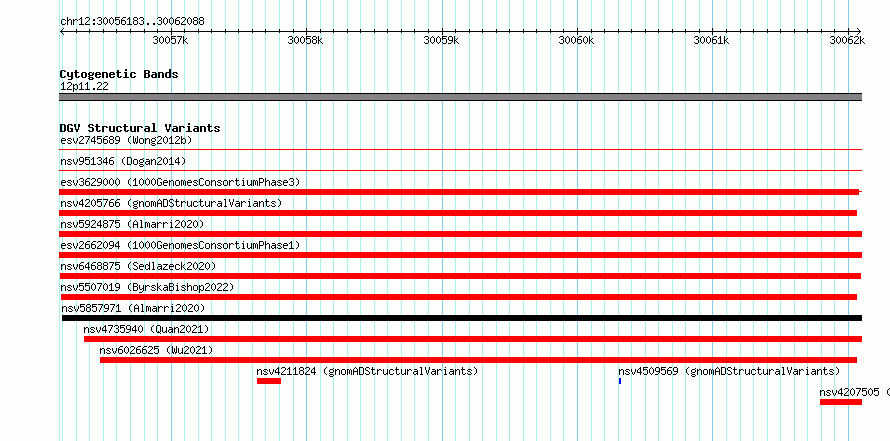Select the nsv5857971 (Almarri2020) label

[133, 308]
